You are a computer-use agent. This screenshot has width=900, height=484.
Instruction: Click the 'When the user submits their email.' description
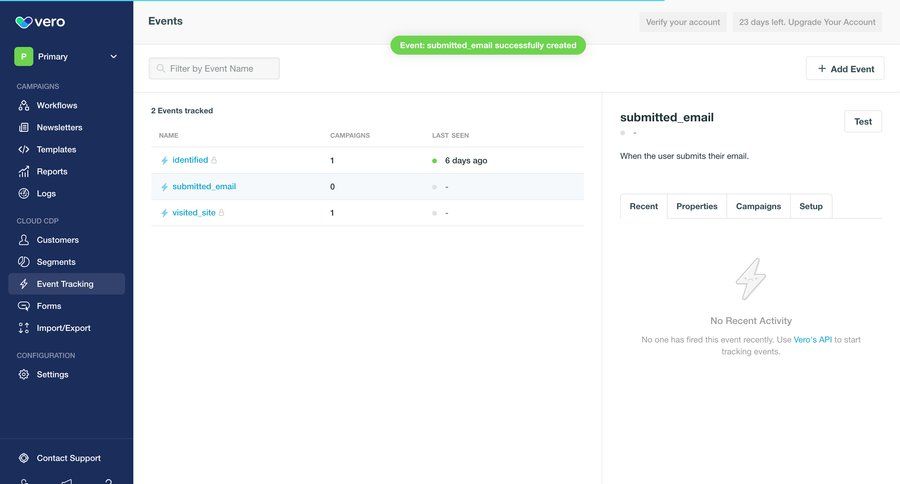(684, 156)
